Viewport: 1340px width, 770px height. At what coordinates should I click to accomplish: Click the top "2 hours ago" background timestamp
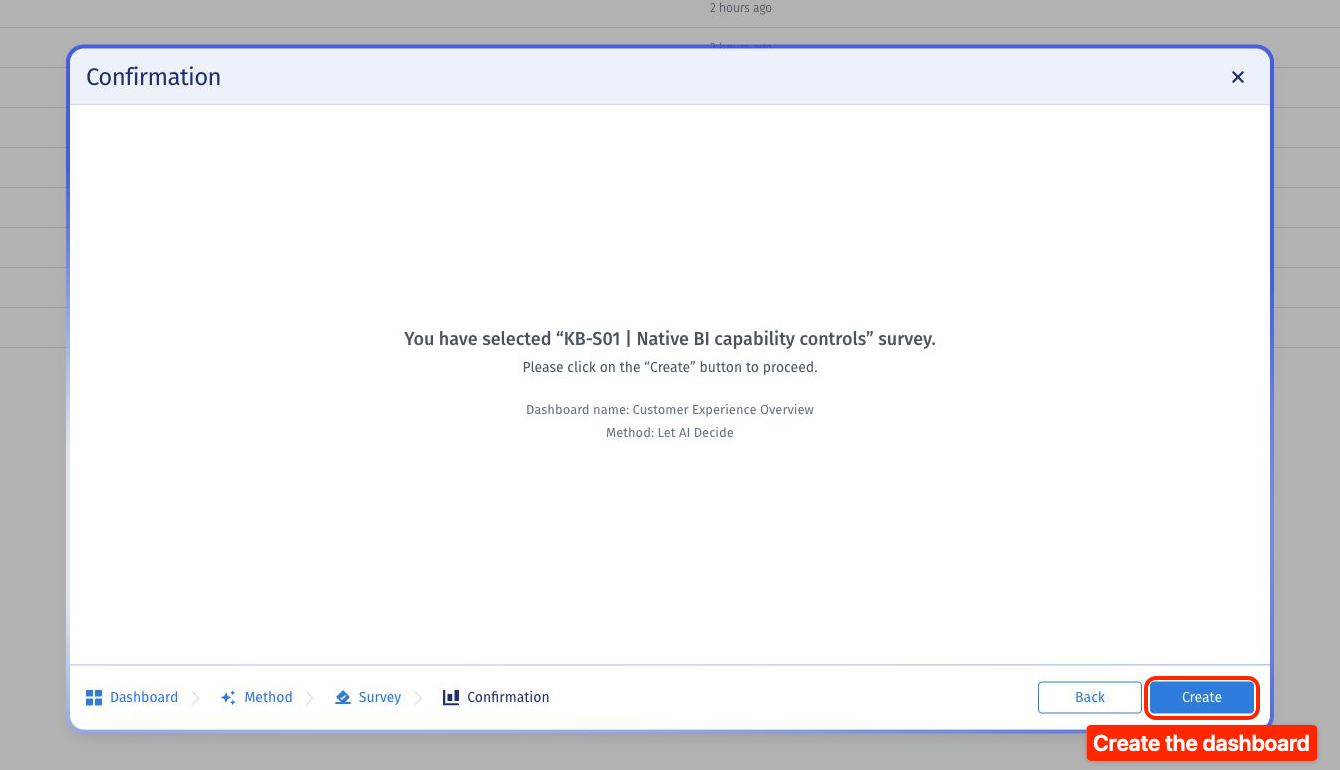pyautogui.click(x=741, y=8)
